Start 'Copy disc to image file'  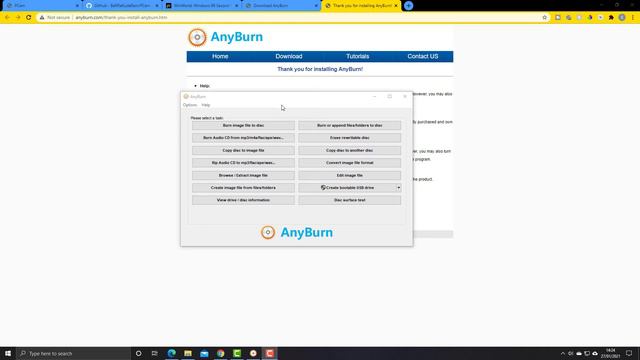243,150
